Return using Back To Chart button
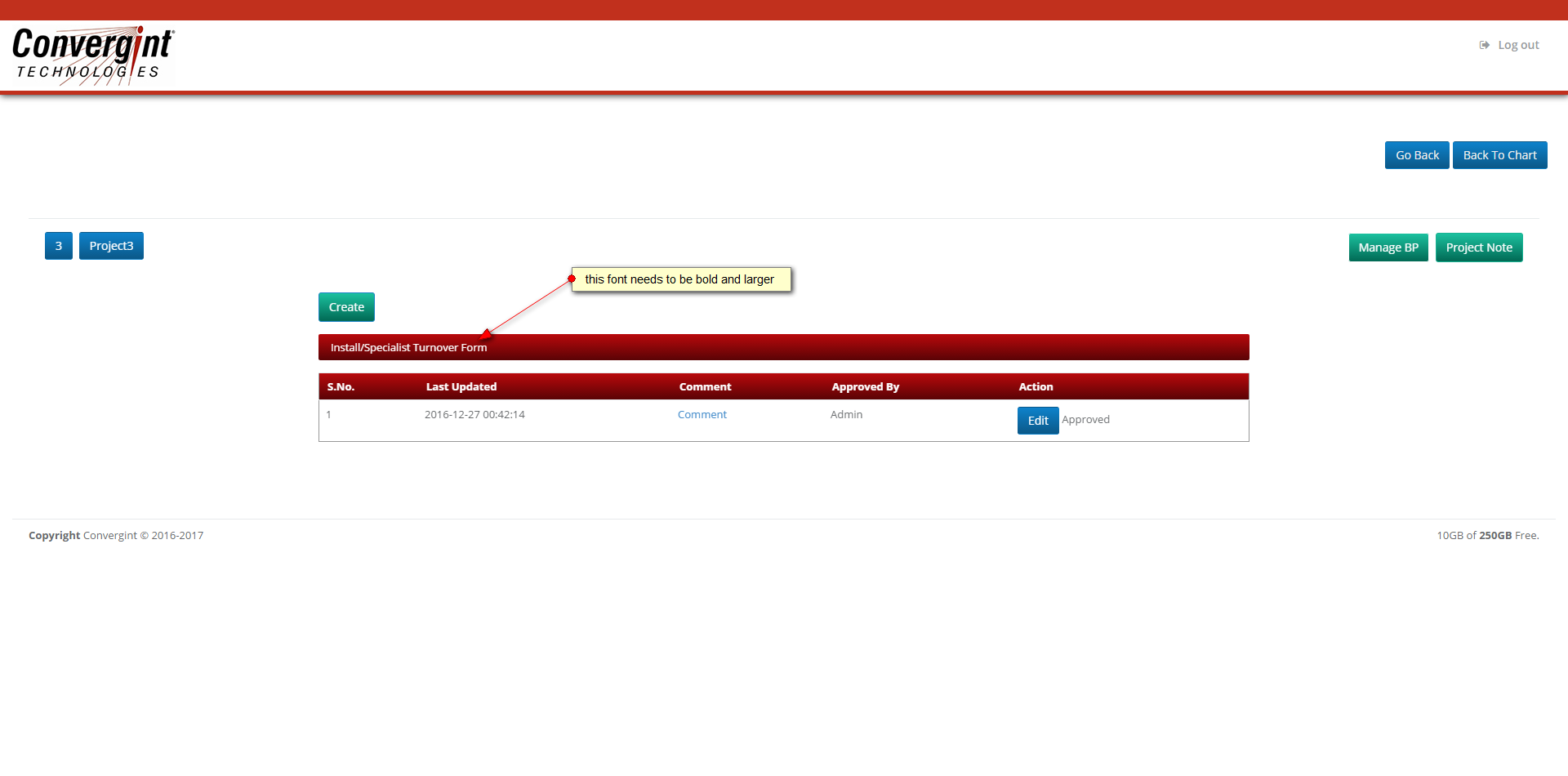This screenshot has width=1568, height=776. (1499, 155)
